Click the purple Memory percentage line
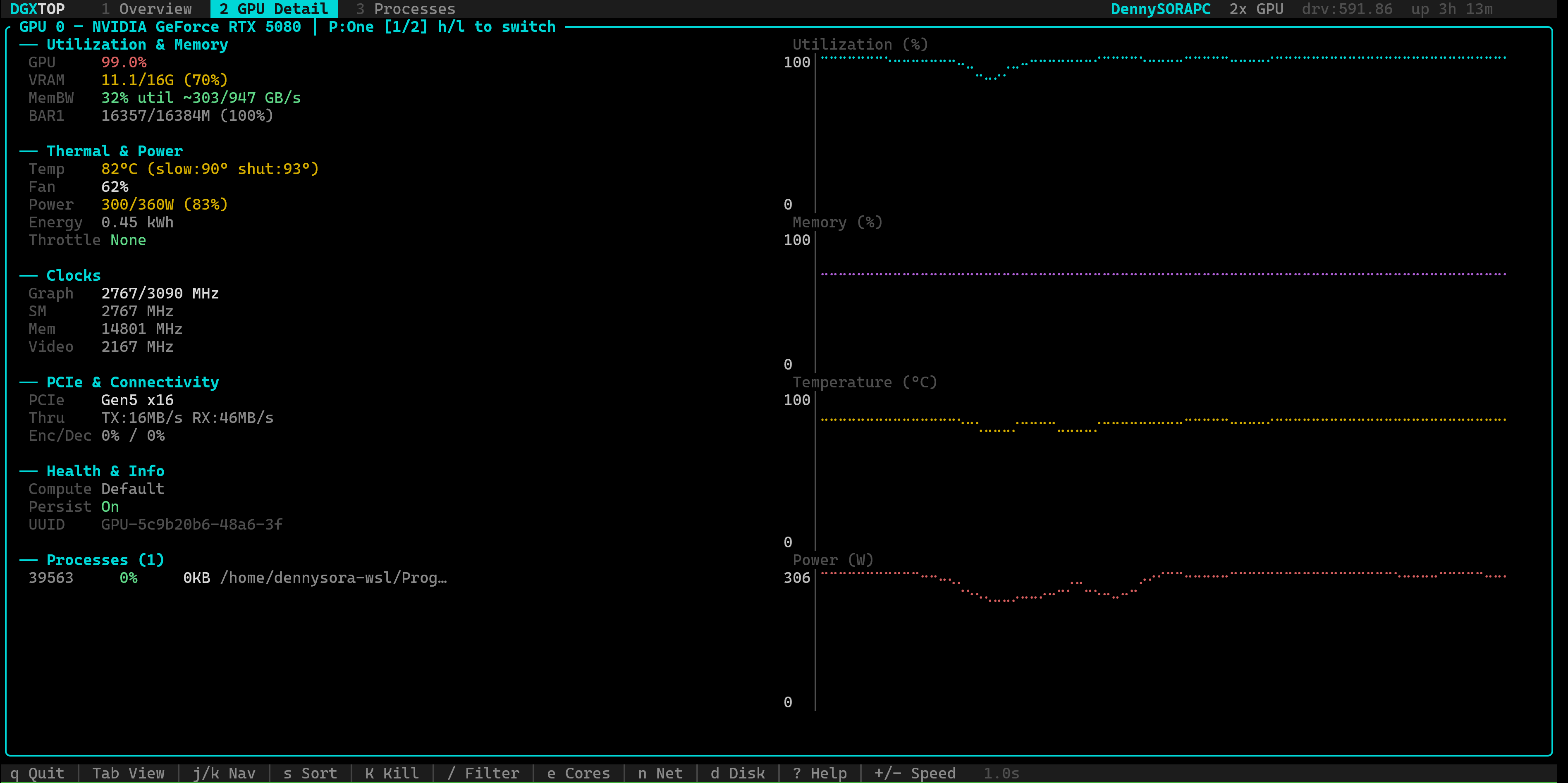Screen dimensions: 1568x783 [x=1163, y=274]
